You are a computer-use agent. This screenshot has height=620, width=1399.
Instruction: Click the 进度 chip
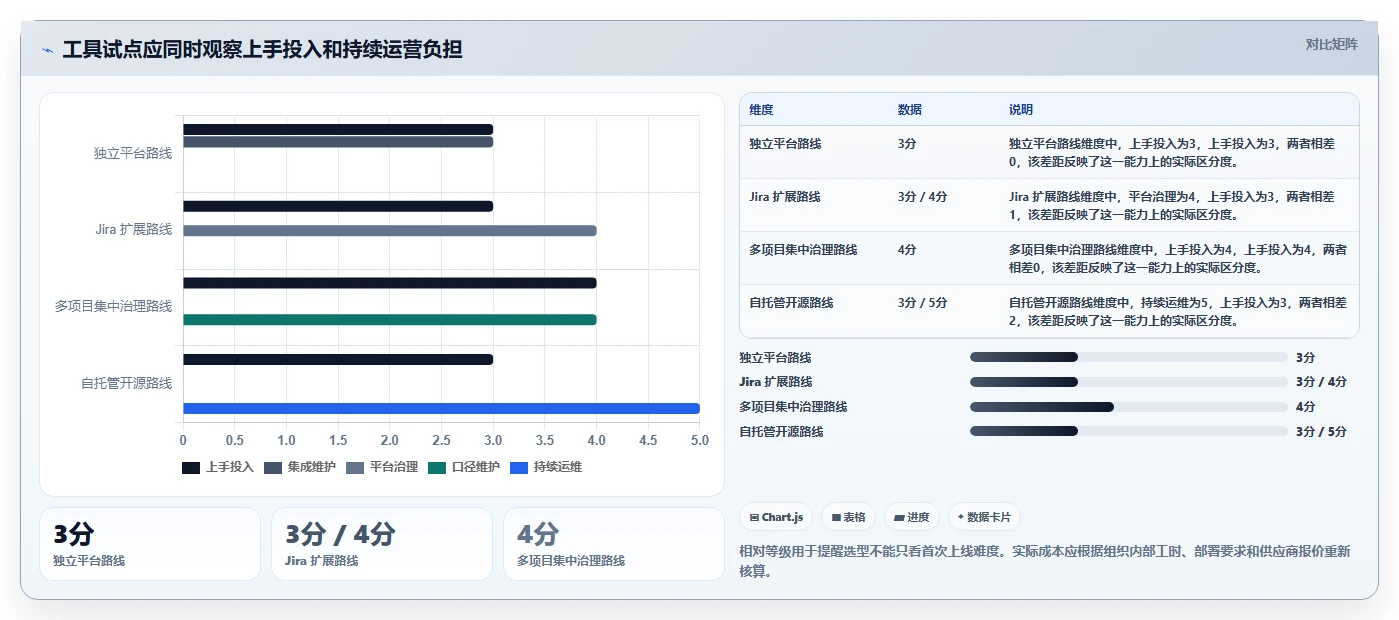click(912, 517)
